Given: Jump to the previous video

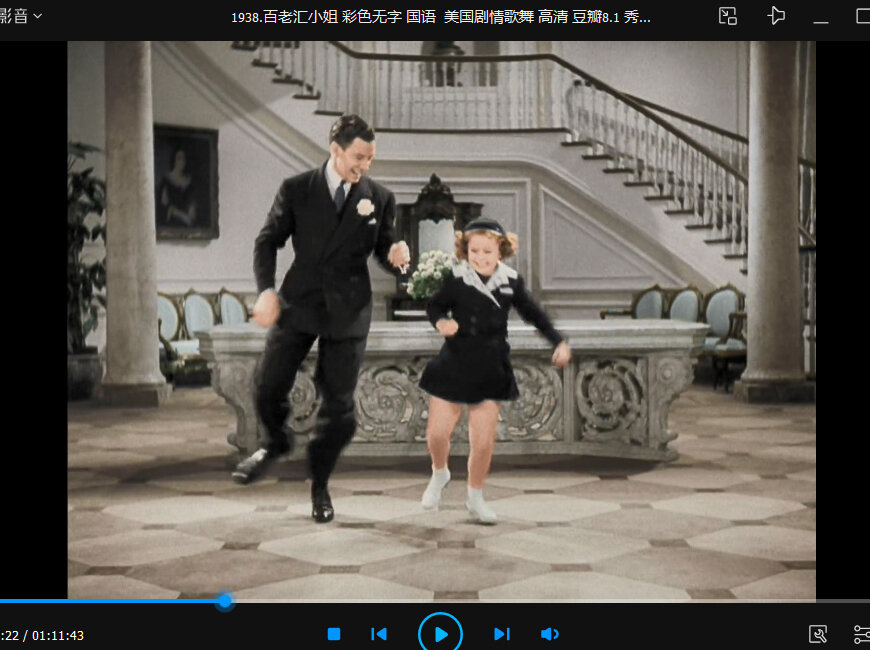Looking at the screenshot, I should click(379, 634).
